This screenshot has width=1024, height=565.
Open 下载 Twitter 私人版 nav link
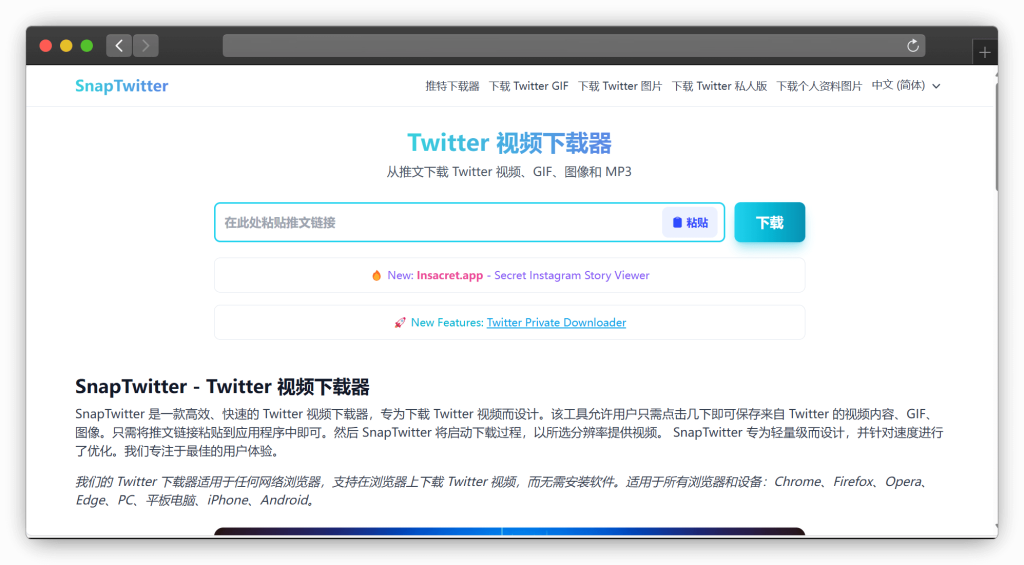(x=719, y=86)
